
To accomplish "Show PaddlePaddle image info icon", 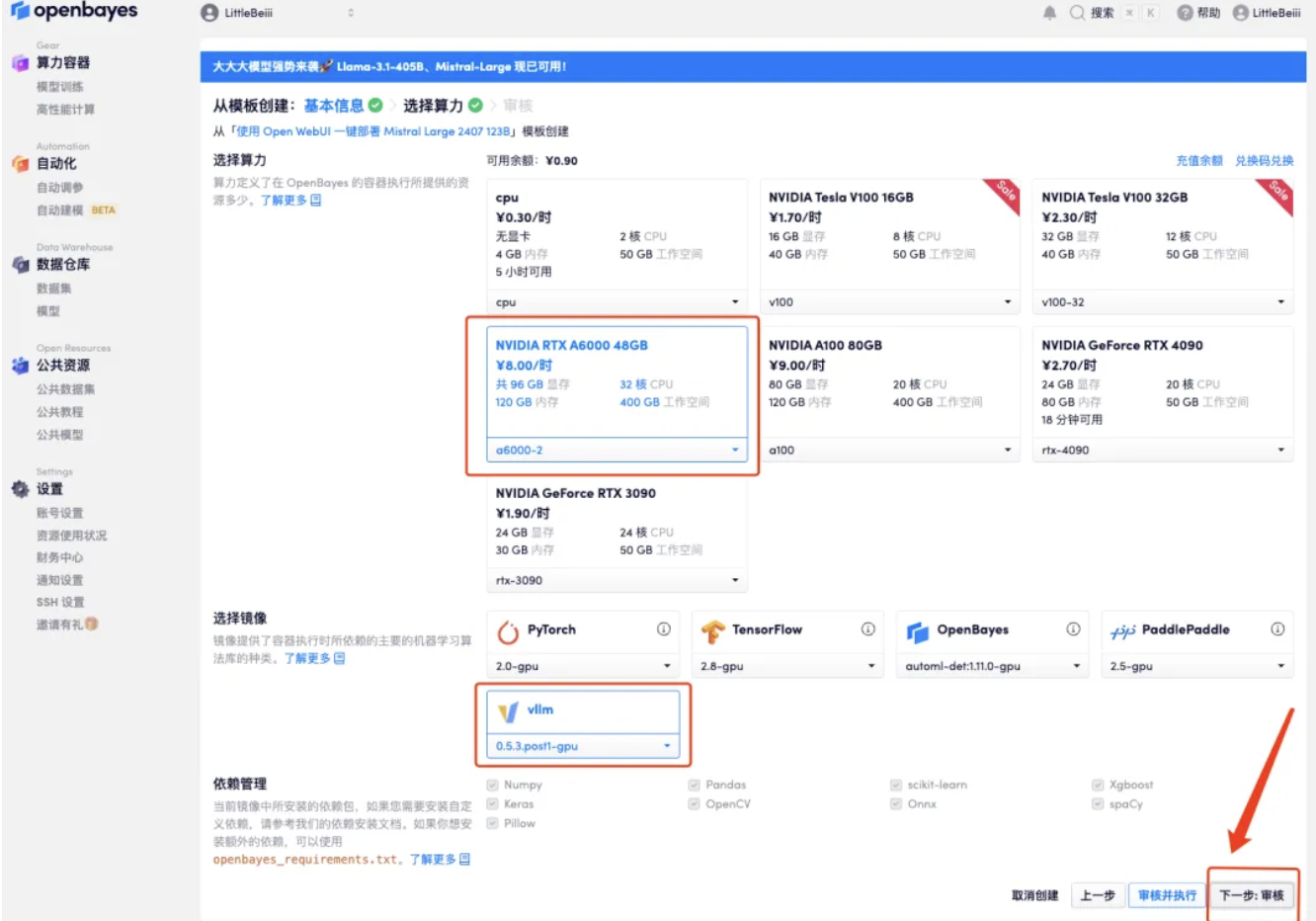I will 1277,629.
